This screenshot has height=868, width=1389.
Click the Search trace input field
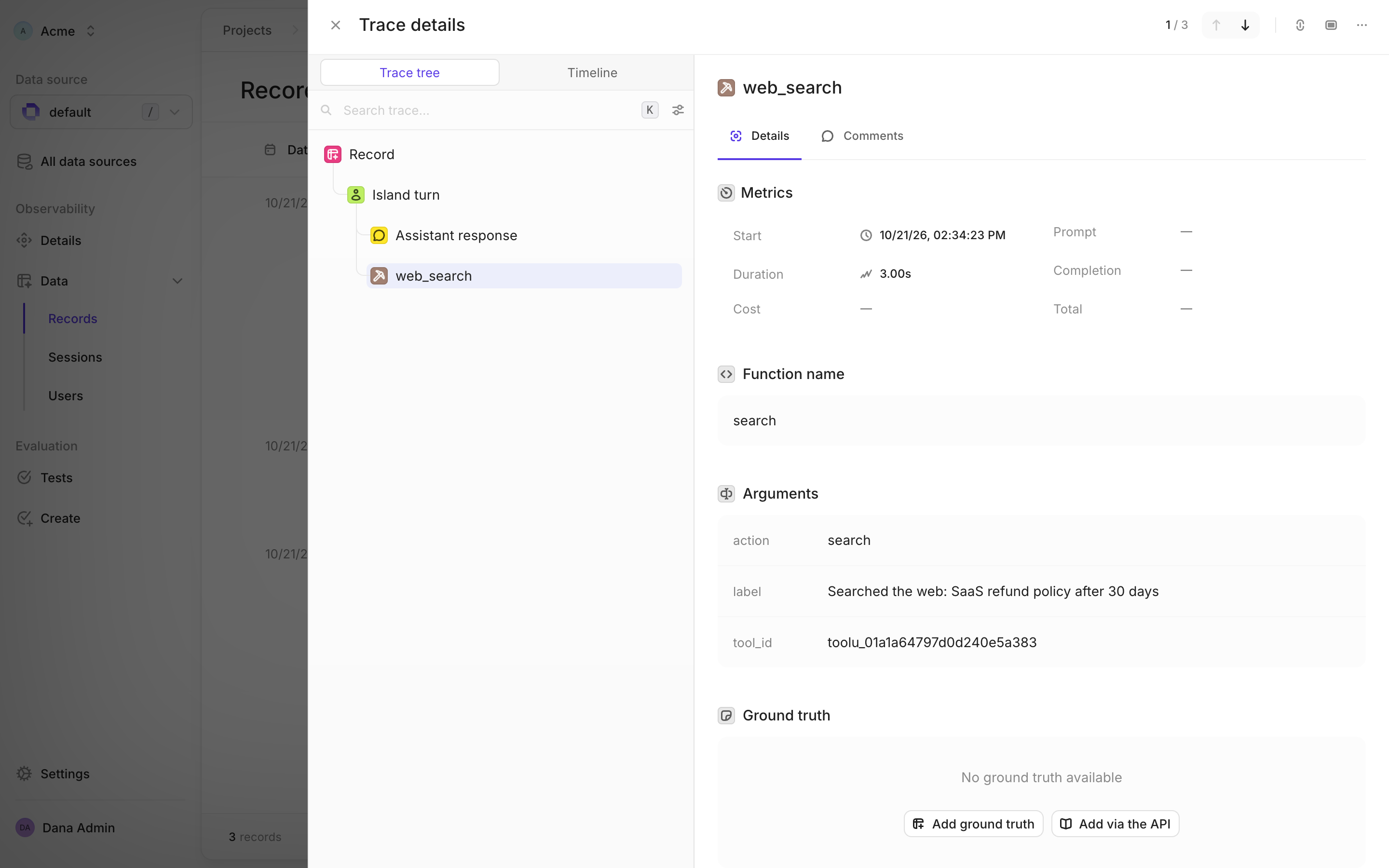tap(488, 110)
